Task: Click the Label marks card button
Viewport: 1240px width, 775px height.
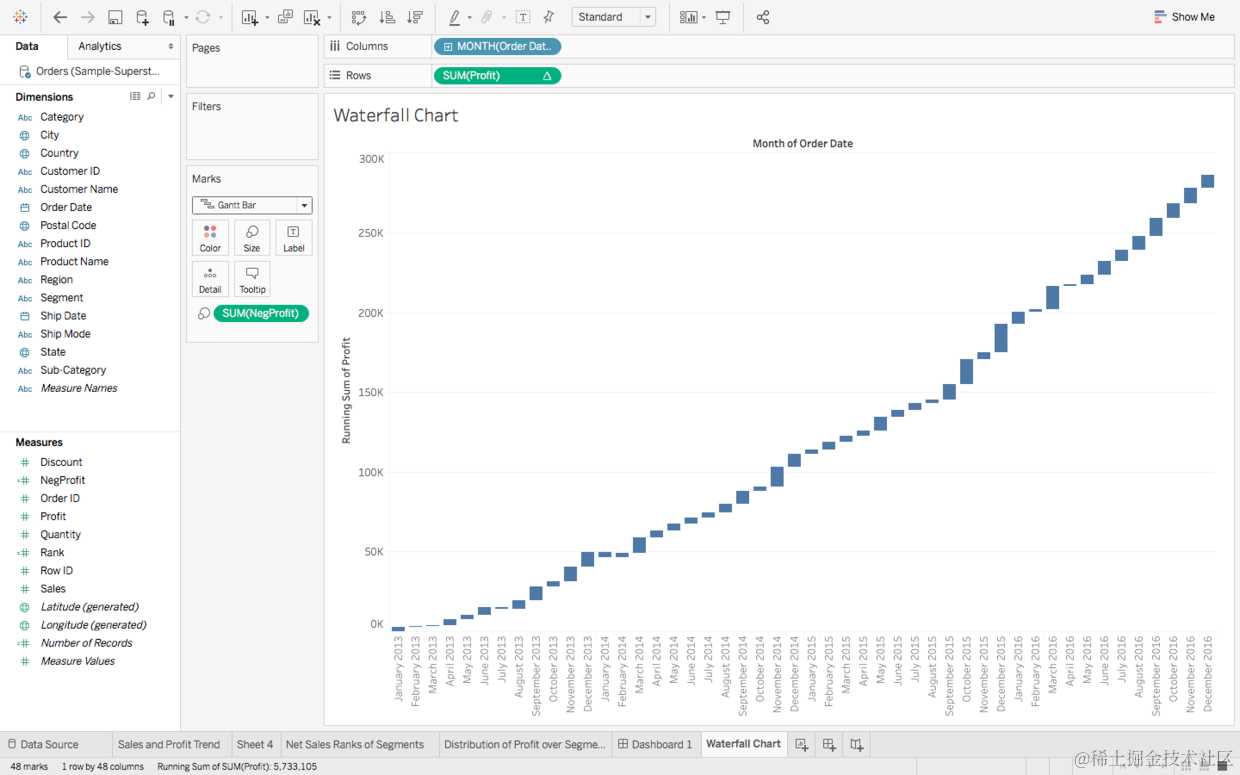Action: (x=294, y=238)
